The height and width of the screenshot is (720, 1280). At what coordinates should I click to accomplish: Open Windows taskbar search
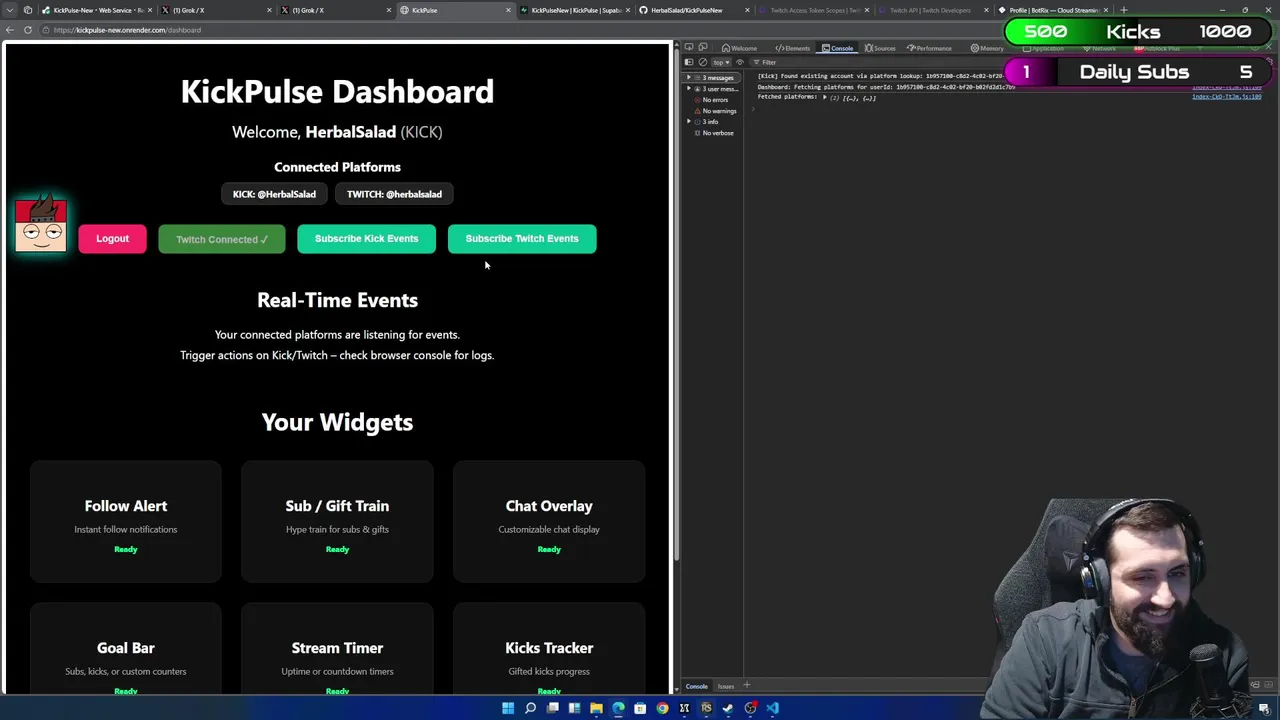point(530,708)
